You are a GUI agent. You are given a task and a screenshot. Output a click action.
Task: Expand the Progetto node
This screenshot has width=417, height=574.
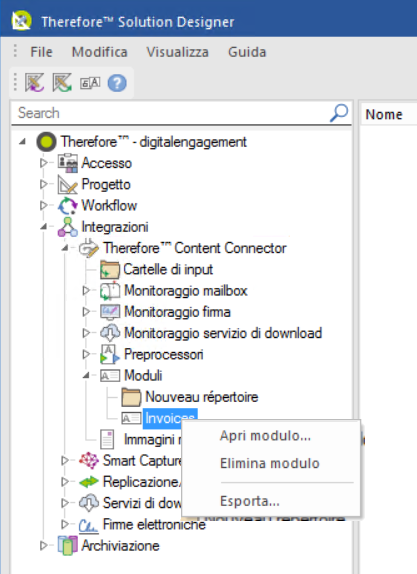(44, 184)
